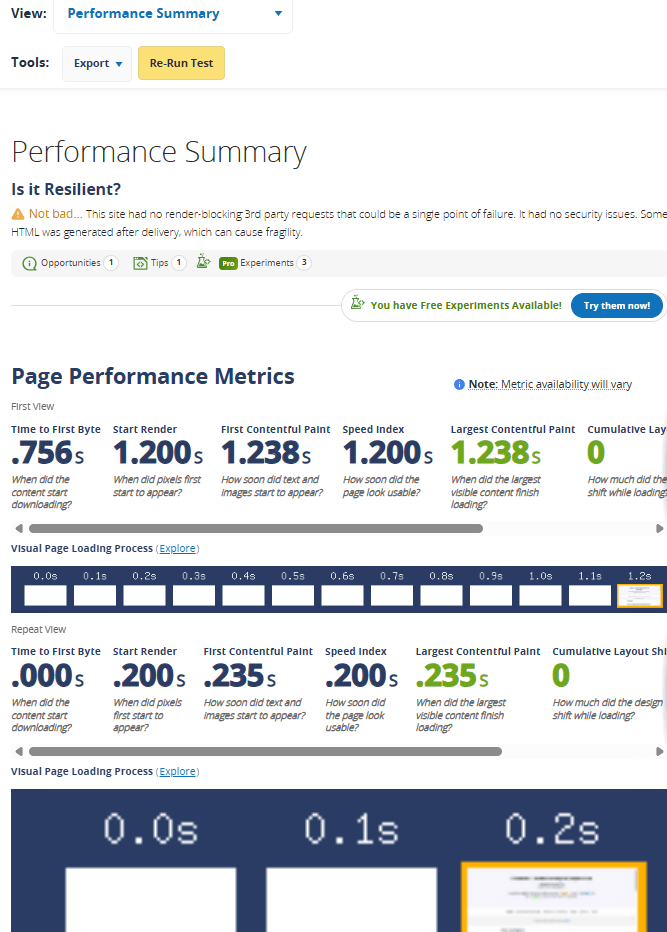Open first Explore link under First View
667x932 pixels.
coord(177,548)
